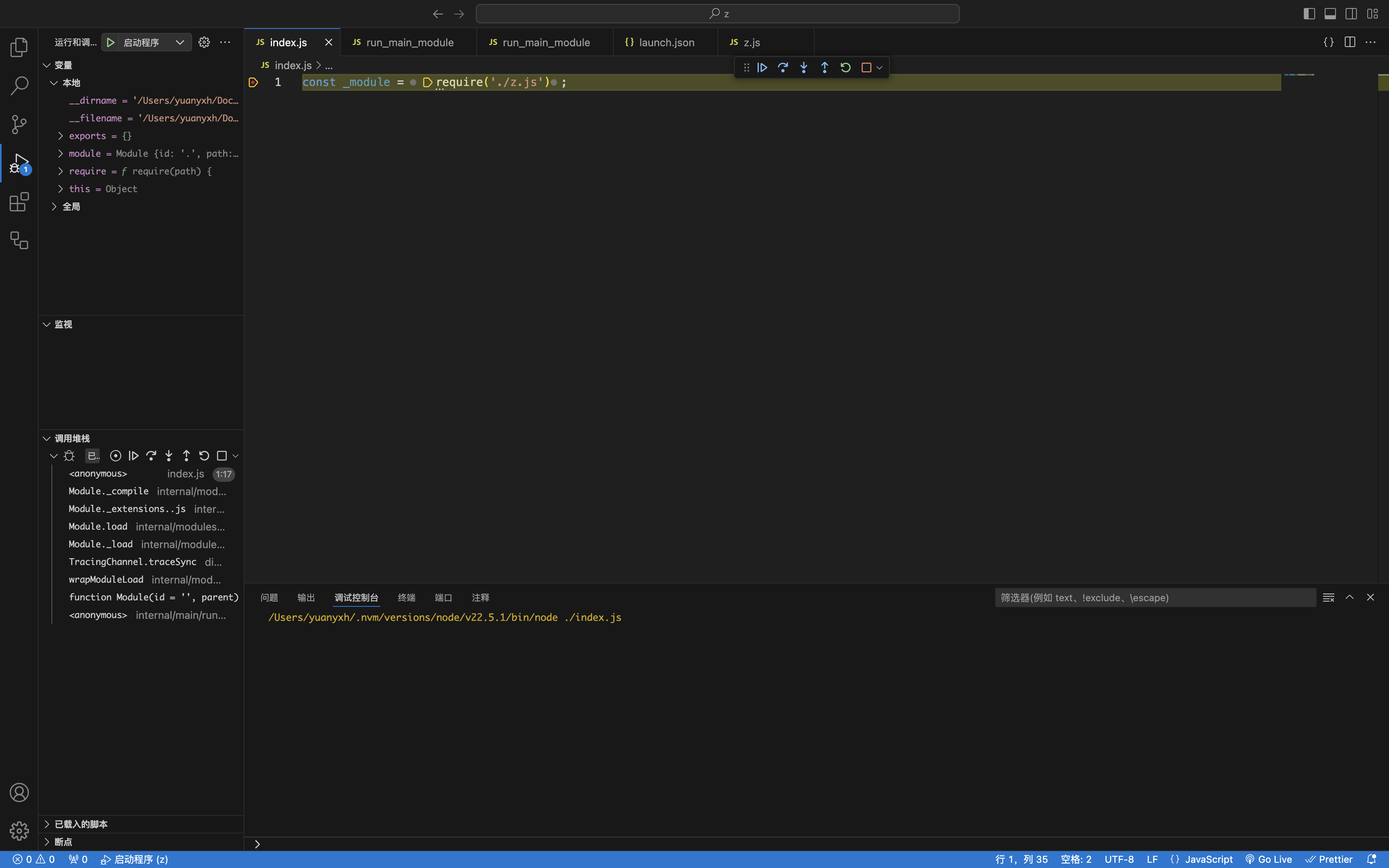Open debug view more actions ellipsis
The image size is (1389, 868).
pos(225,43)
